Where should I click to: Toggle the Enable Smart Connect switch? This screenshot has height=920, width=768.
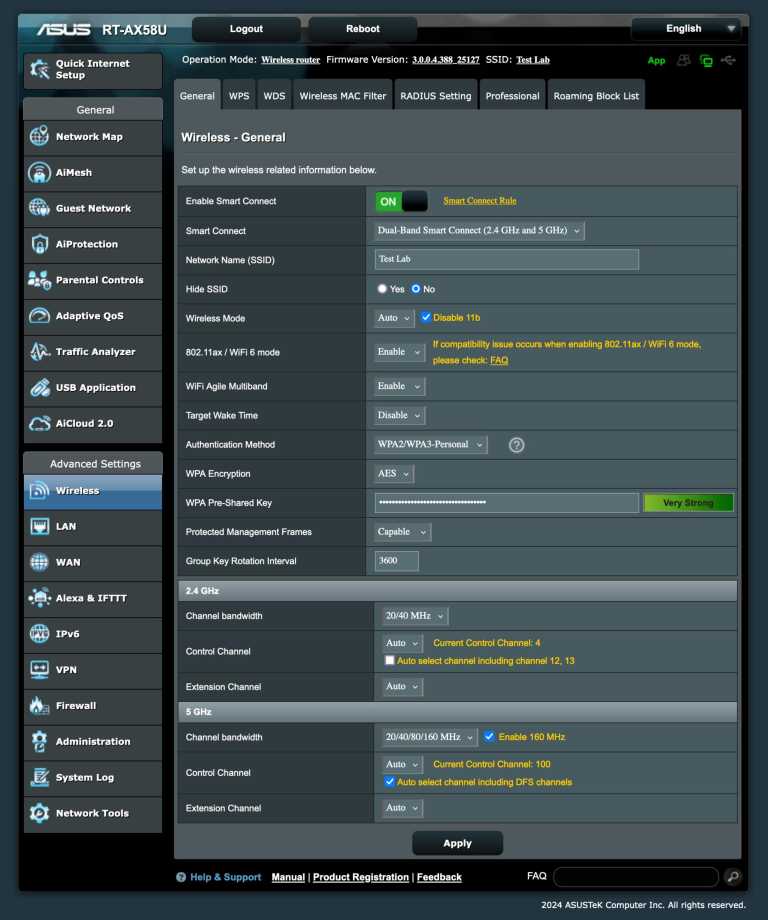pyautogui.click(x=401, y=202)
